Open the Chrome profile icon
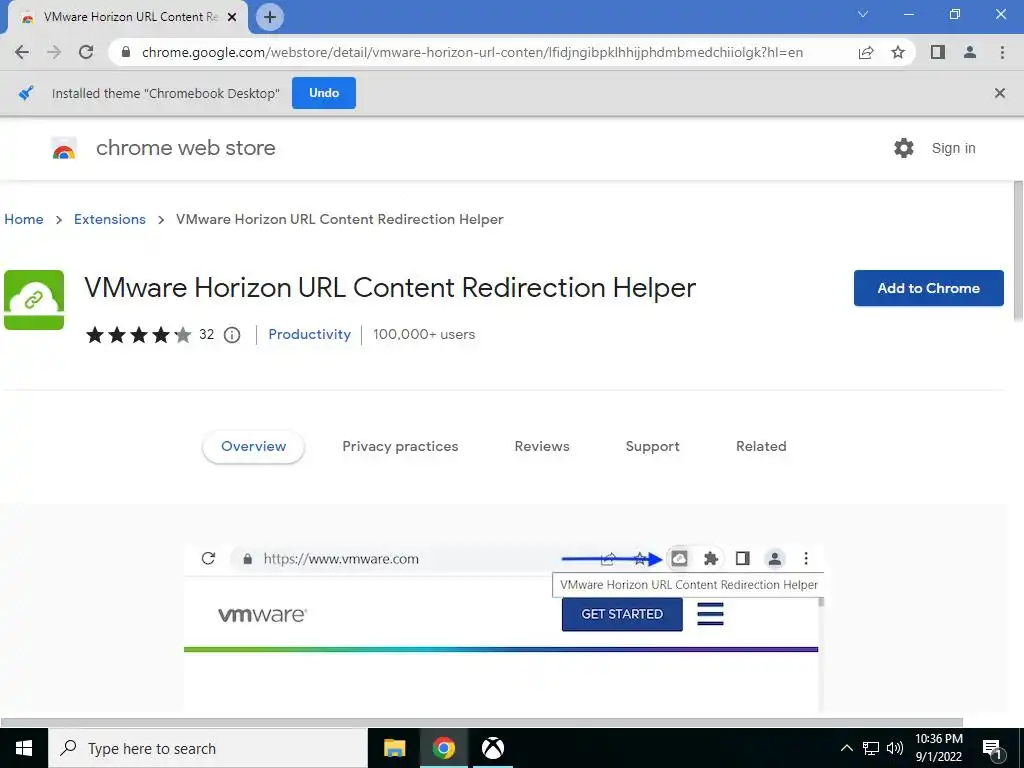Image resolution: width=1024 pixels, height=768 pixels. point(970,52)
